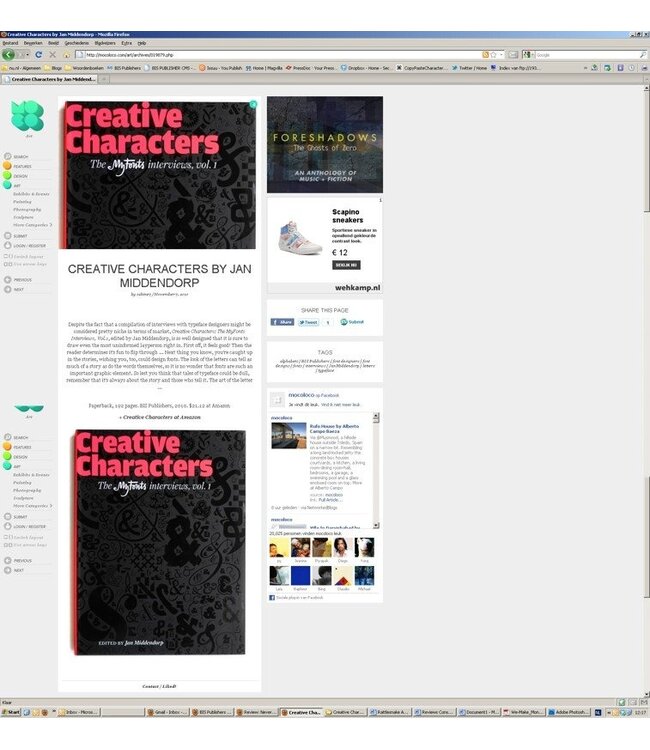Screen dimensions: 650x750
Task: Open the Scapino sneakers ad image
Action: coord(300,238)
